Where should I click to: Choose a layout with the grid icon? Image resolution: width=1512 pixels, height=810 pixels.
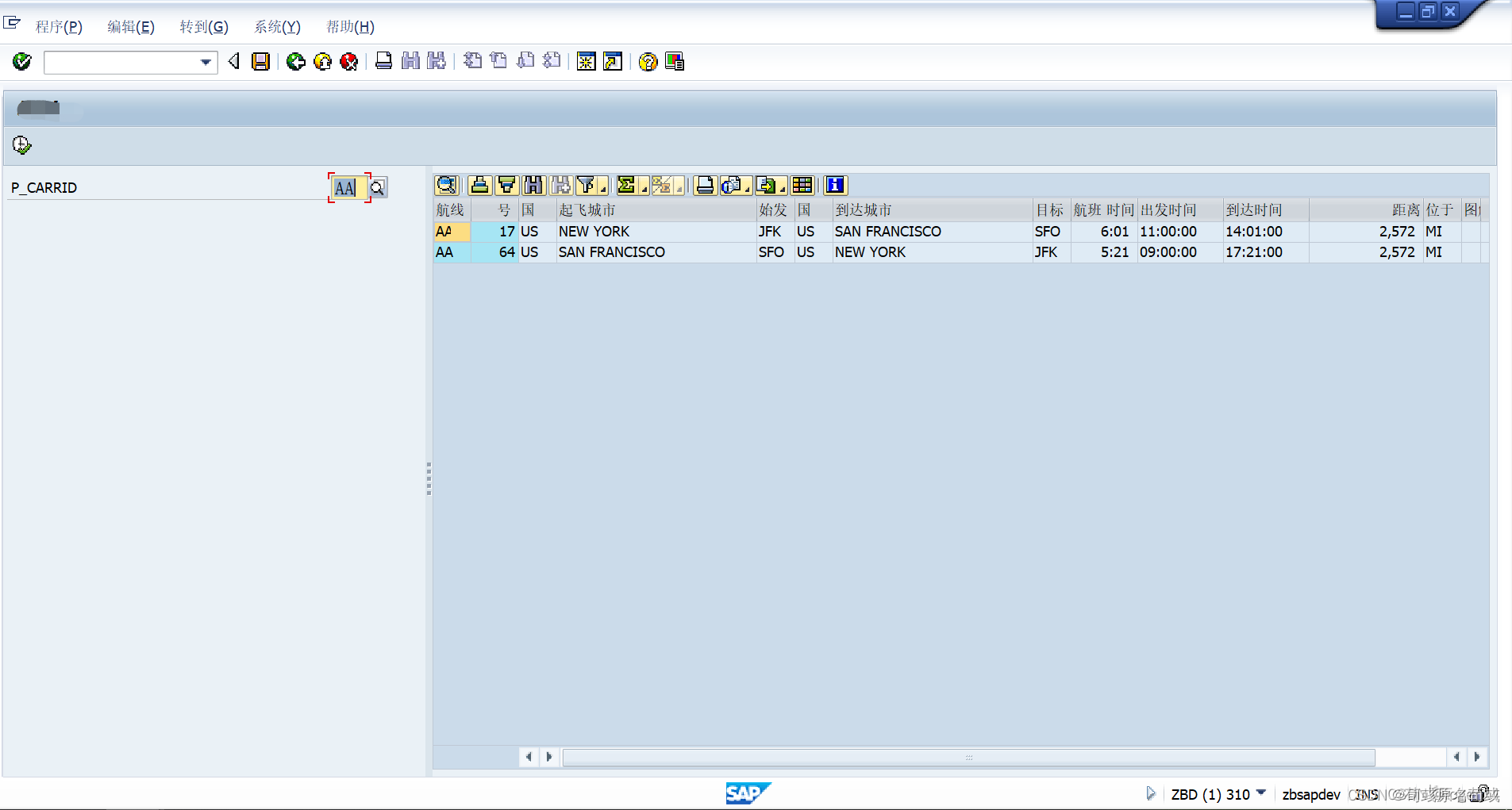click(803, 185)
